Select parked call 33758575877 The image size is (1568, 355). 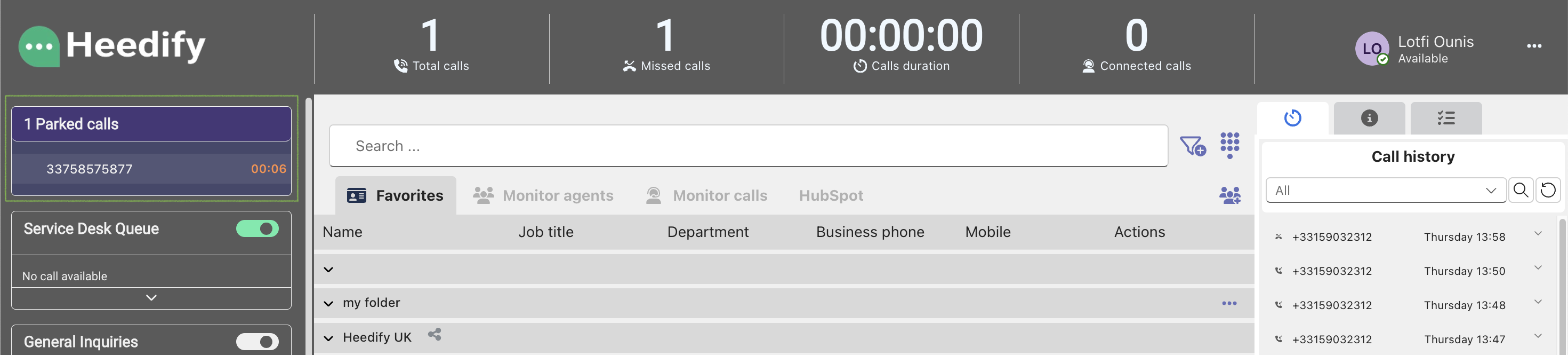[x=151, y=169]
